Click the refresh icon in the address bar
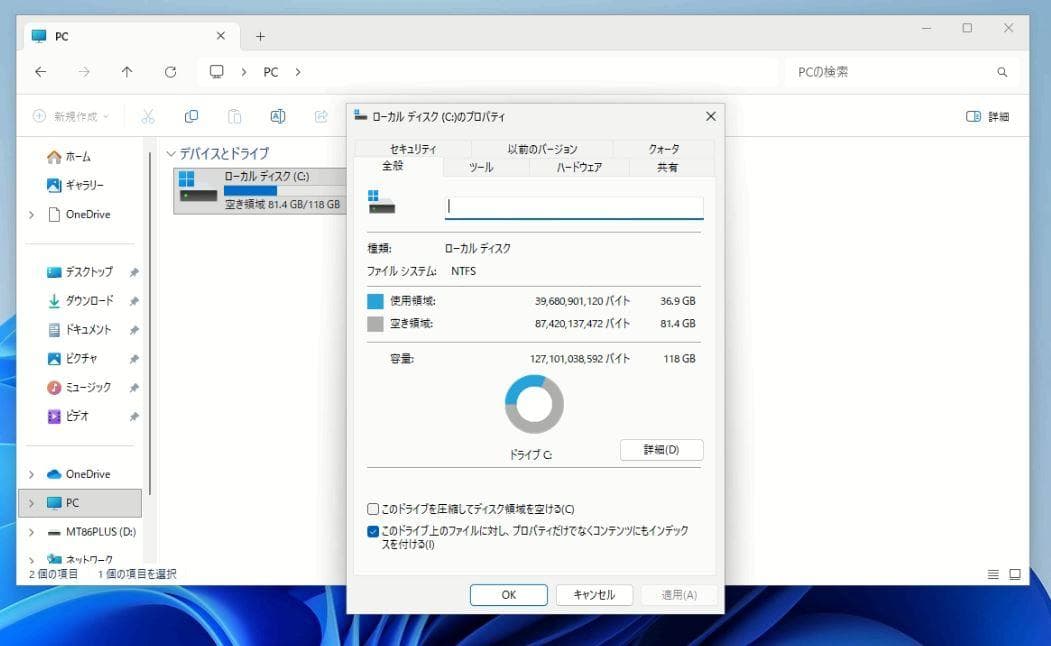 click(x=170, y=72)
